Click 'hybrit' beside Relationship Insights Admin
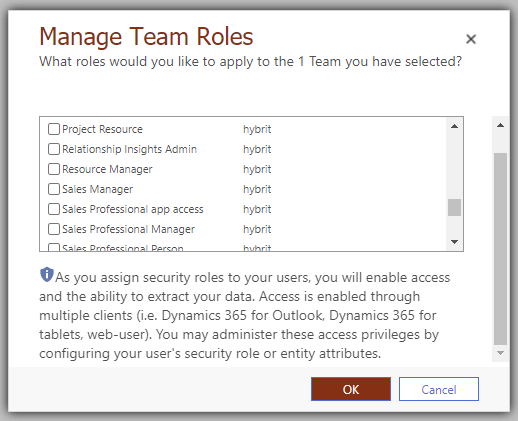 pos(257,149)
